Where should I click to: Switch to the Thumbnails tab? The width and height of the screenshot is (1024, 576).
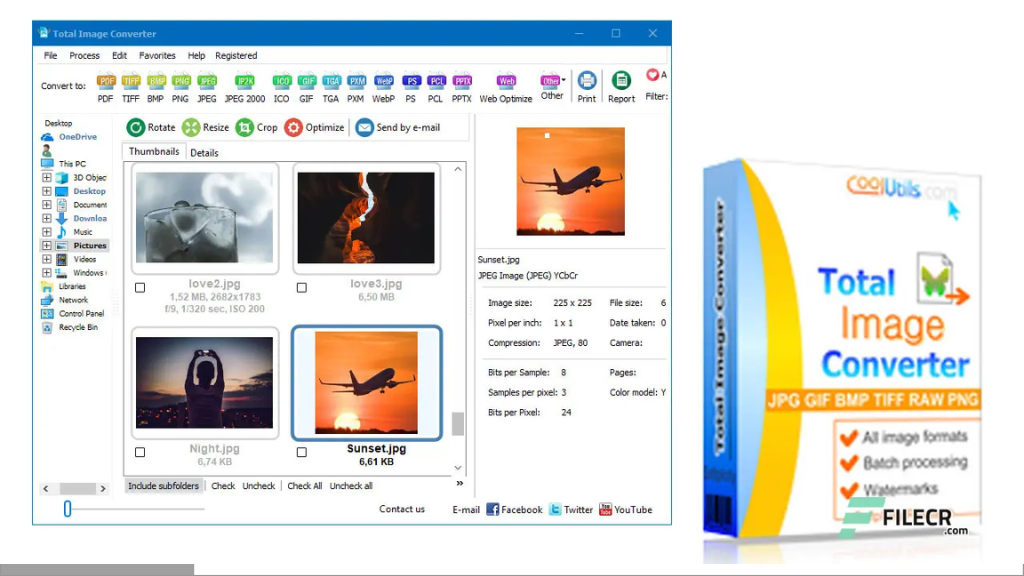[154, 152]
